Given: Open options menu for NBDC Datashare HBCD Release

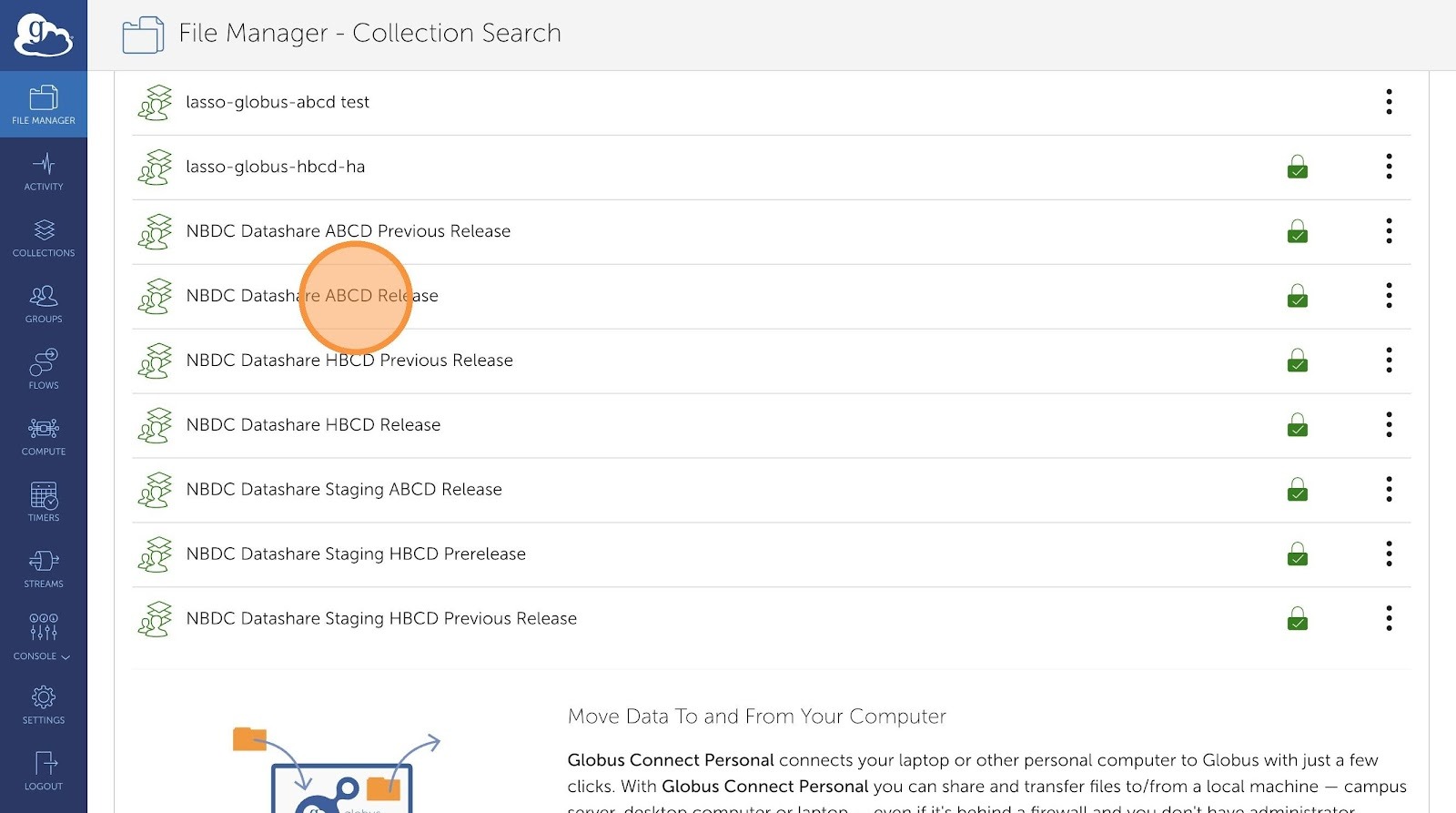Looking at the screenshot, I should click(x=1389, y=425).
